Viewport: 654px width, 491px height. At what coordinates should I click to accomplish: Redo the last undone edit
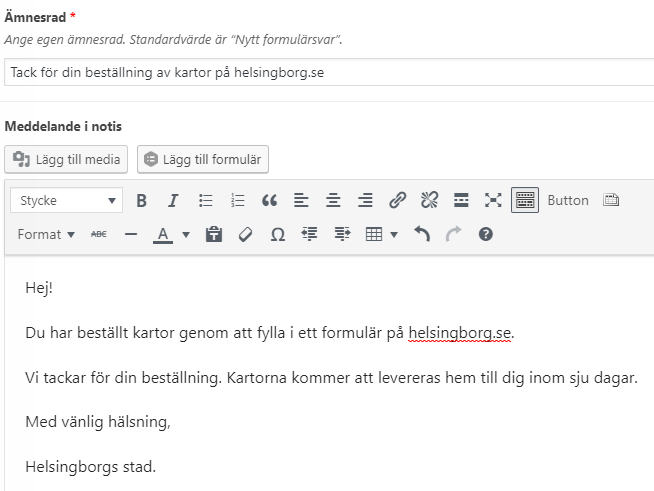coord(454,234)
